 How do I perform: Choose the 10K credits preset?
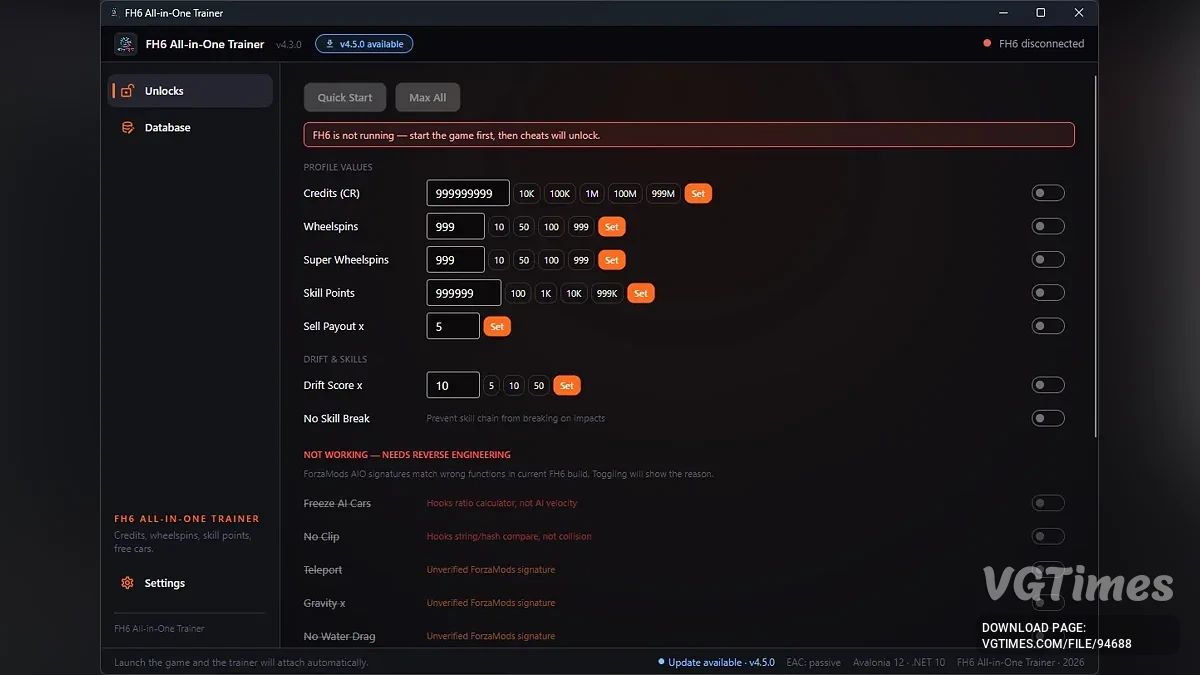pyautogui.click(x=526, y=193)
